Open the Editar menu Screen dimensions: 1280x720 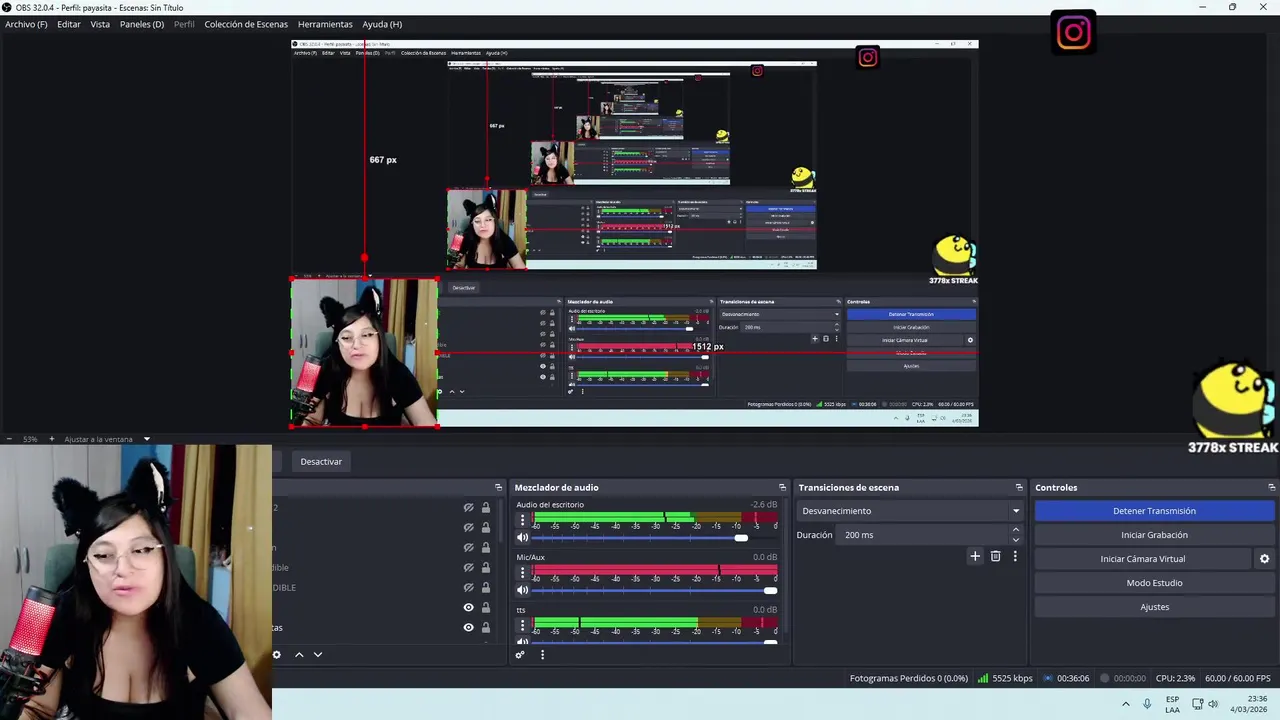pos(69,24)
